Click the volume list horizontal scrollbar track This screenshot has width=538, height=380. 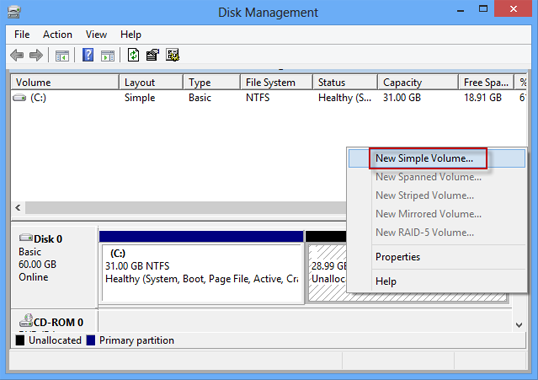pyautogui.click(x=185, y=207)
